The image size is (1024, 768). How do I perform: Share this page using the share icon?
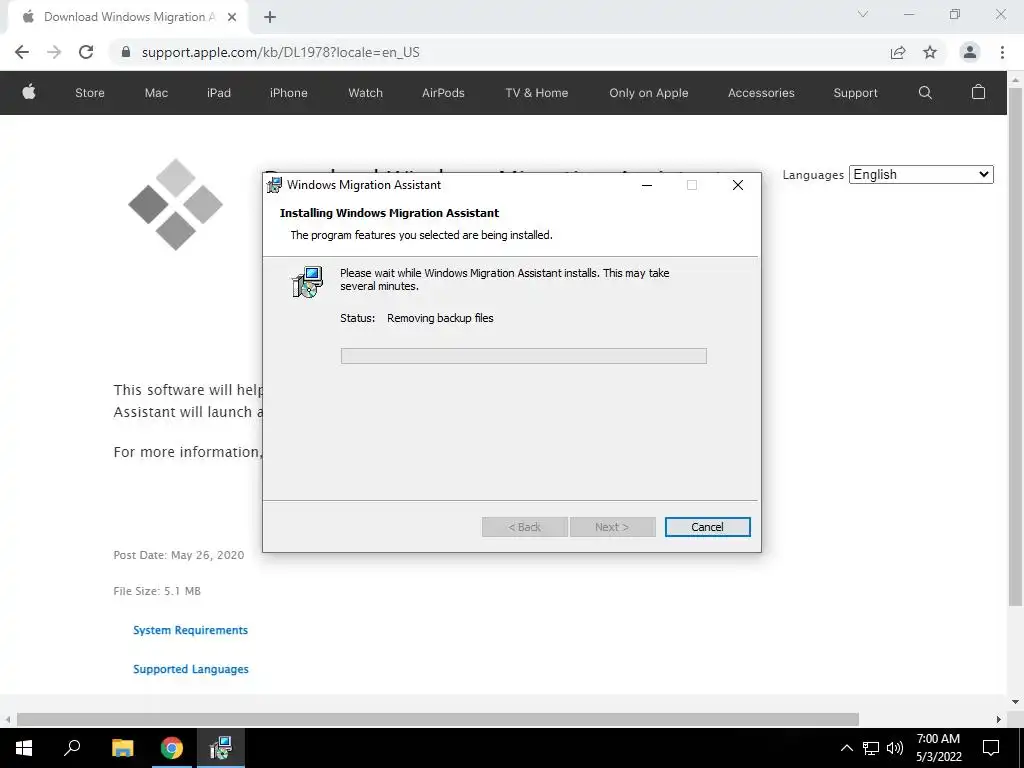pos(898,52)
